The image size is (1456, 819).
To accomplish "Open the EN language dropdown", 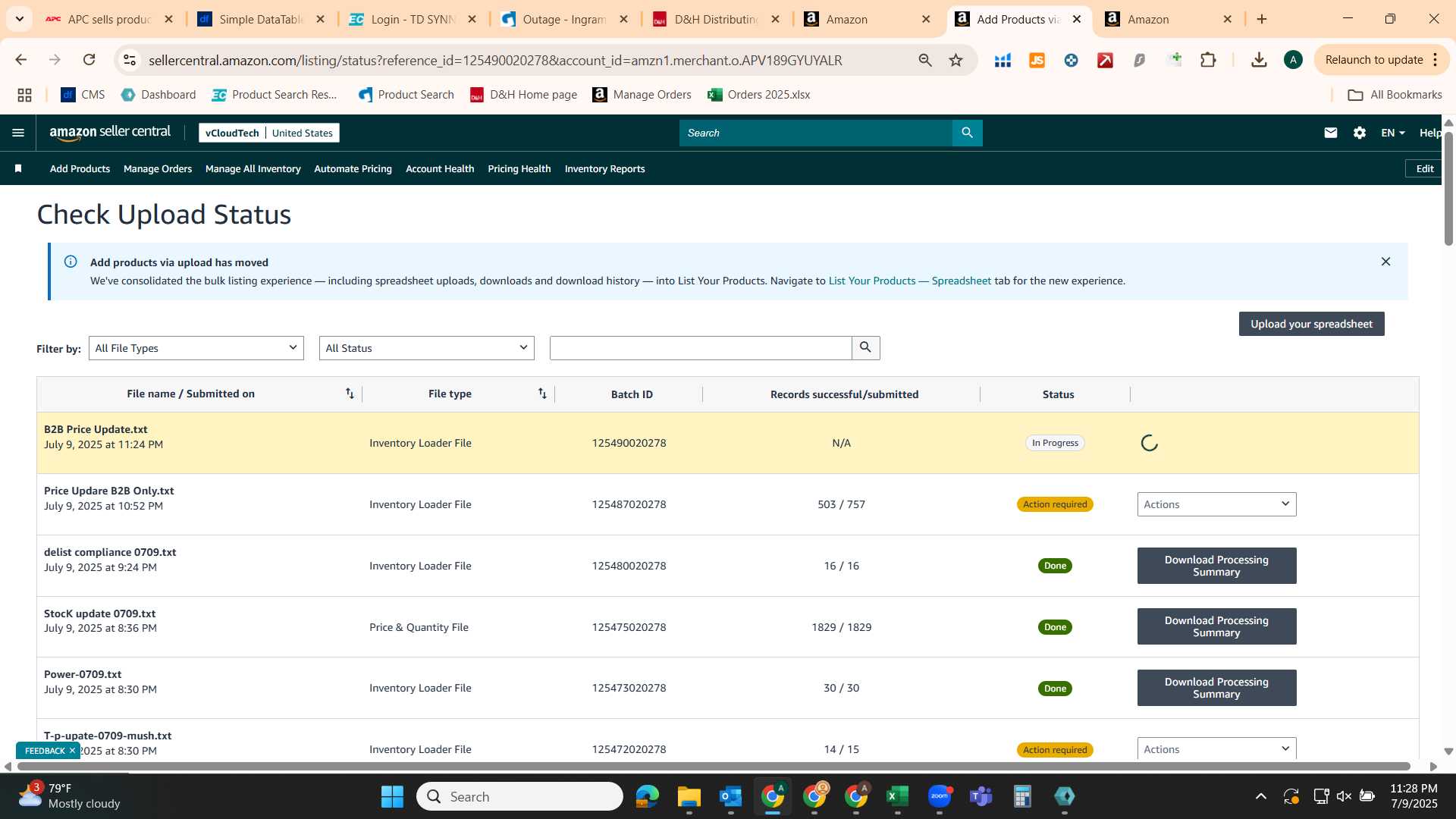I will click(1392, 133).
